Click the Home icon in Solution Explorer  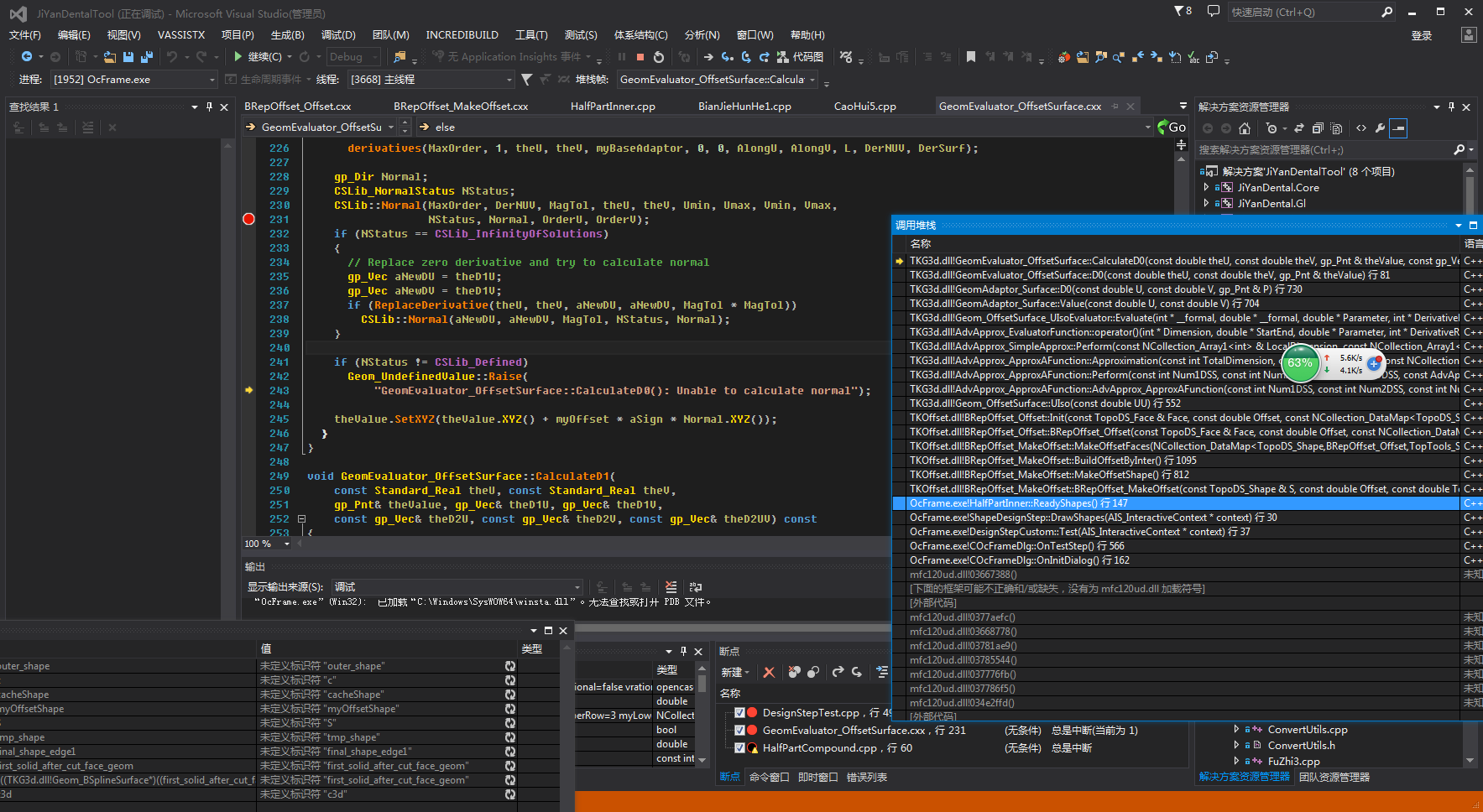1245,128
